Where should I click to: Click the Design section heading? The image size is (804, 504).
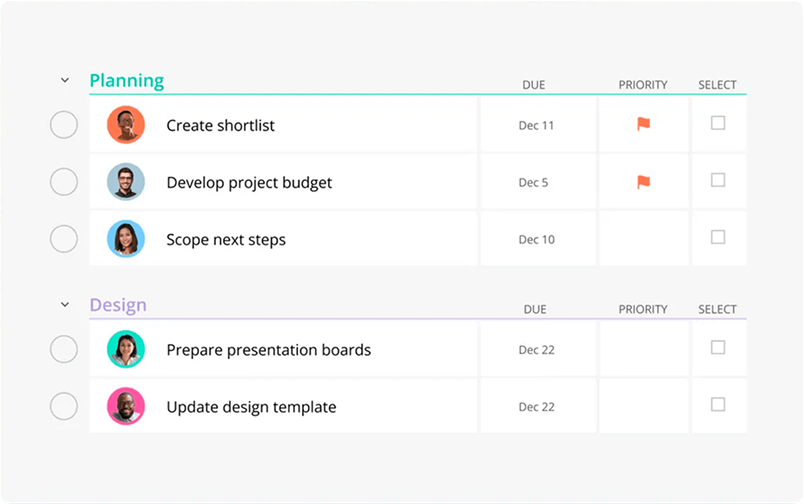[118, 305]
